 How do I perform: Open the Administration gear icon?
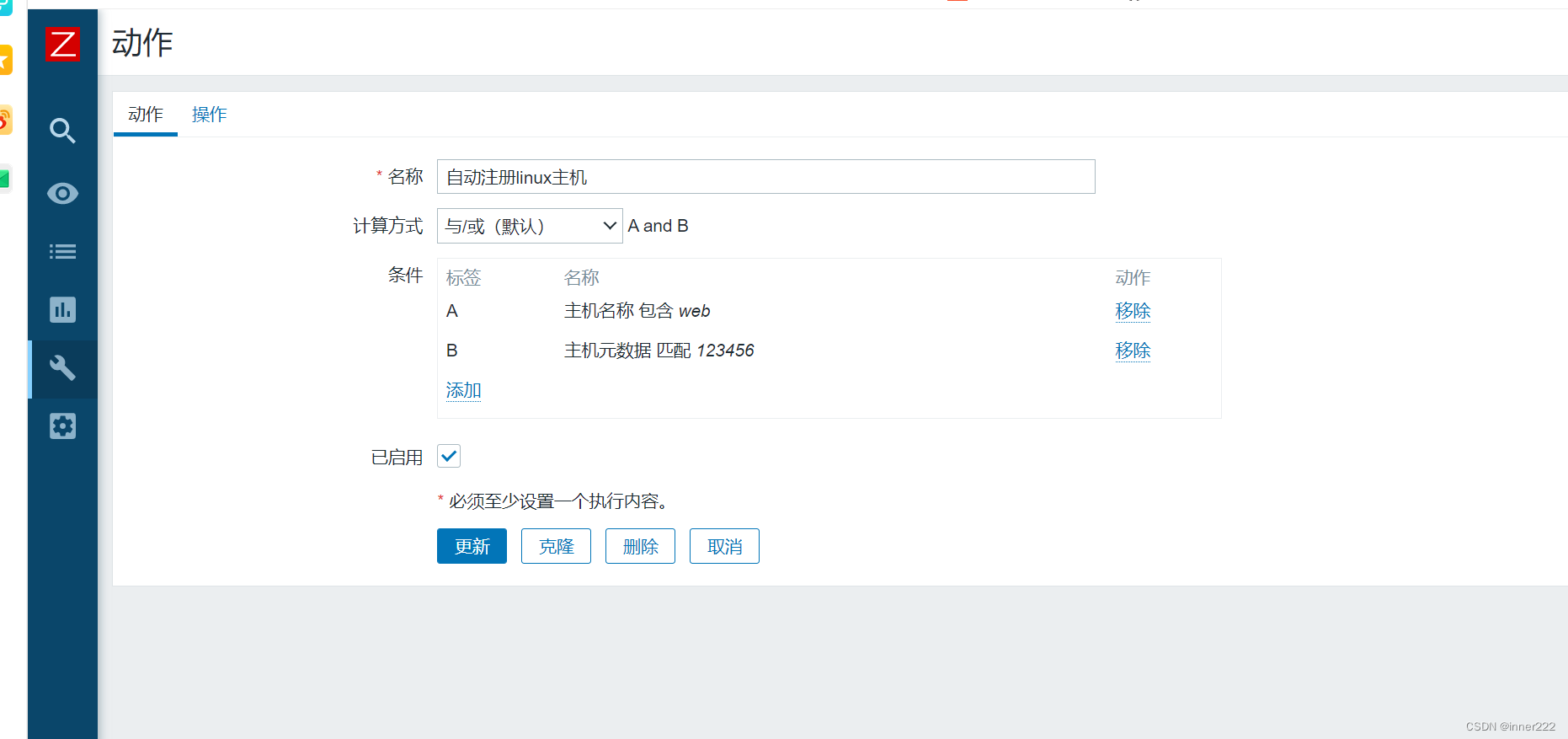click(x=62, y=426)
